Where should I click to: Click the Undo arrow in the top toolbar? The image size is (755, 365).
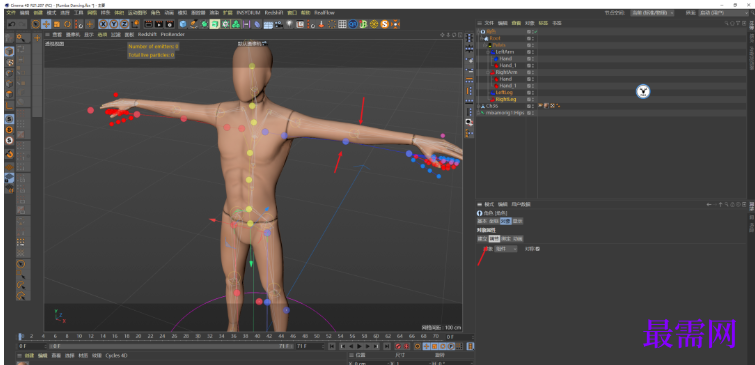click(11, 24)
